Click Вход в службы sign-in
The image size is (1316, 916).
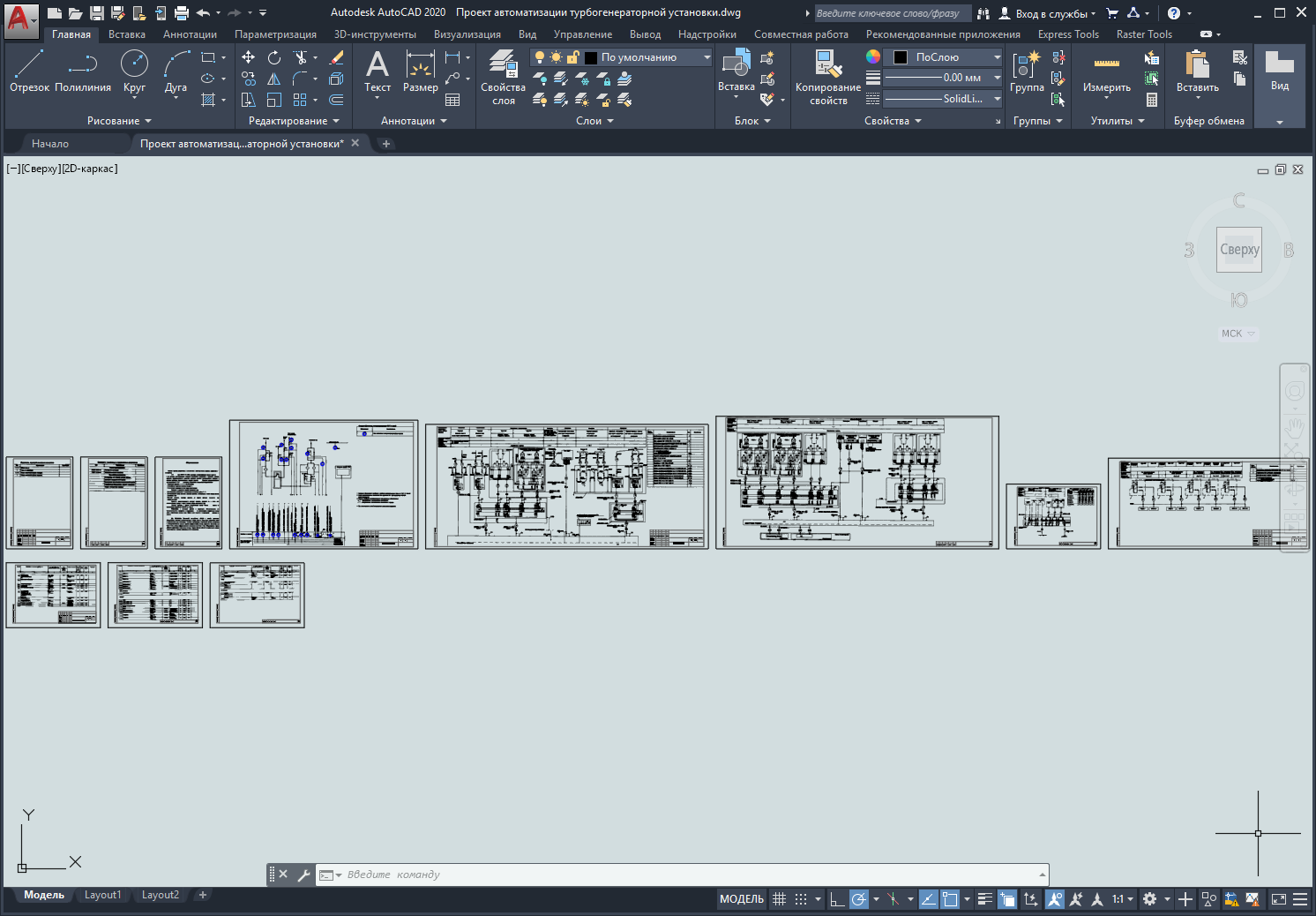point(1048,13)
